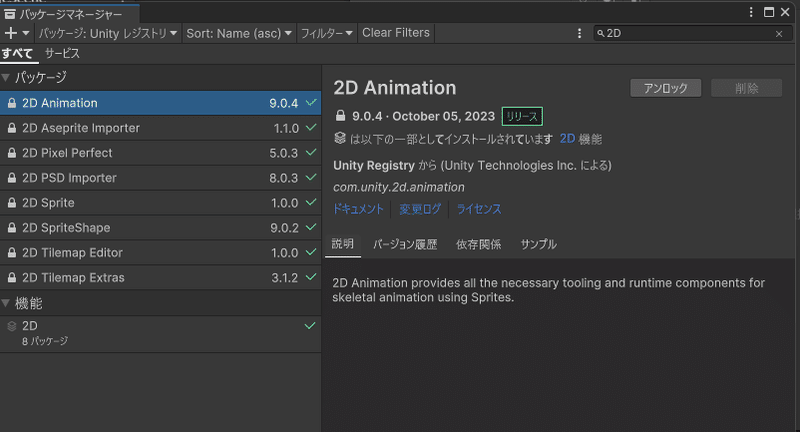Open the Sort: Name (asc) dropdown

pyautogui.click(x=239, y=33)
